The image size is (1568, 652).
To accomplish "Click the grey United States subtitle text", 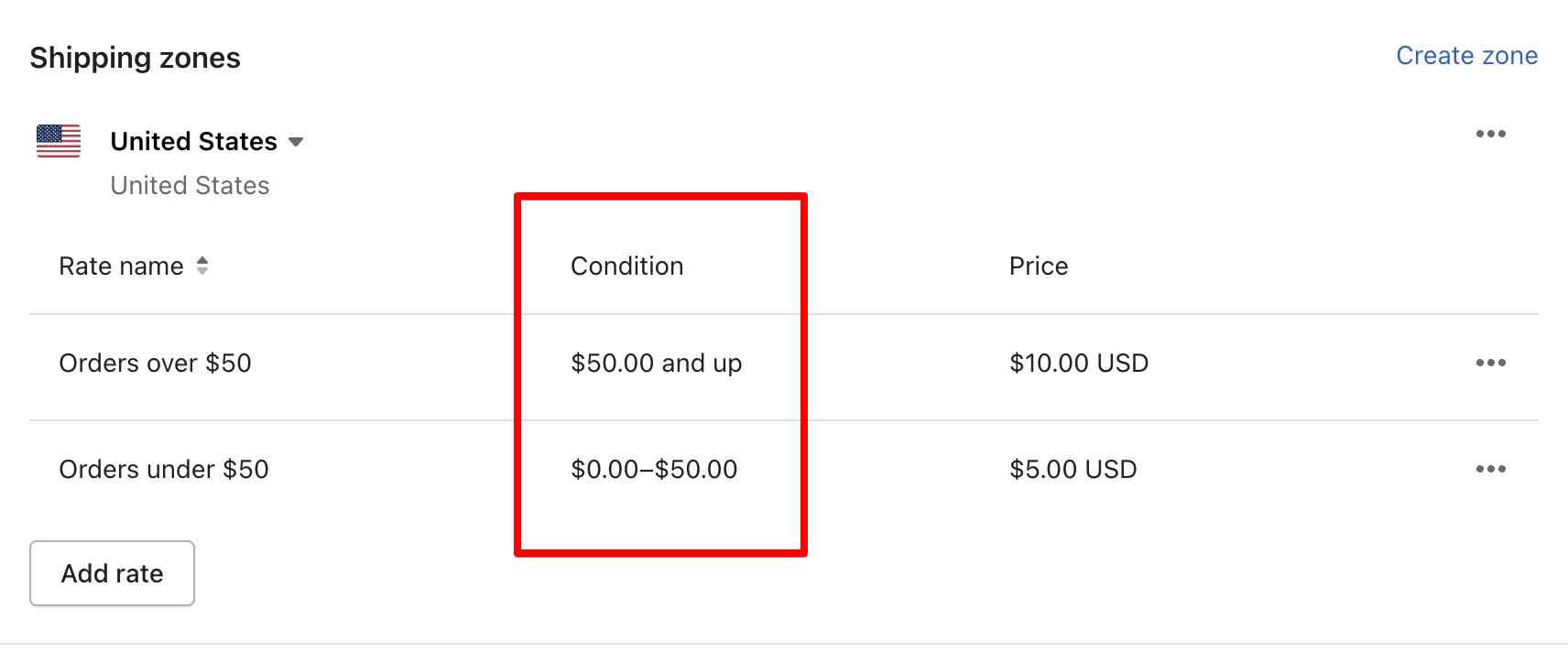I will [x=190, y=185].
